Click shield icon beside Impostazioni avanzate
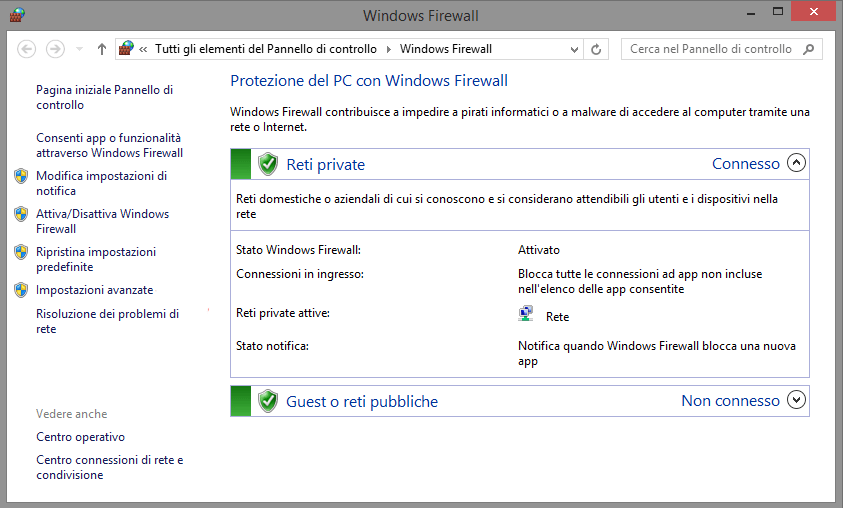843x508 pixels. 21,290
